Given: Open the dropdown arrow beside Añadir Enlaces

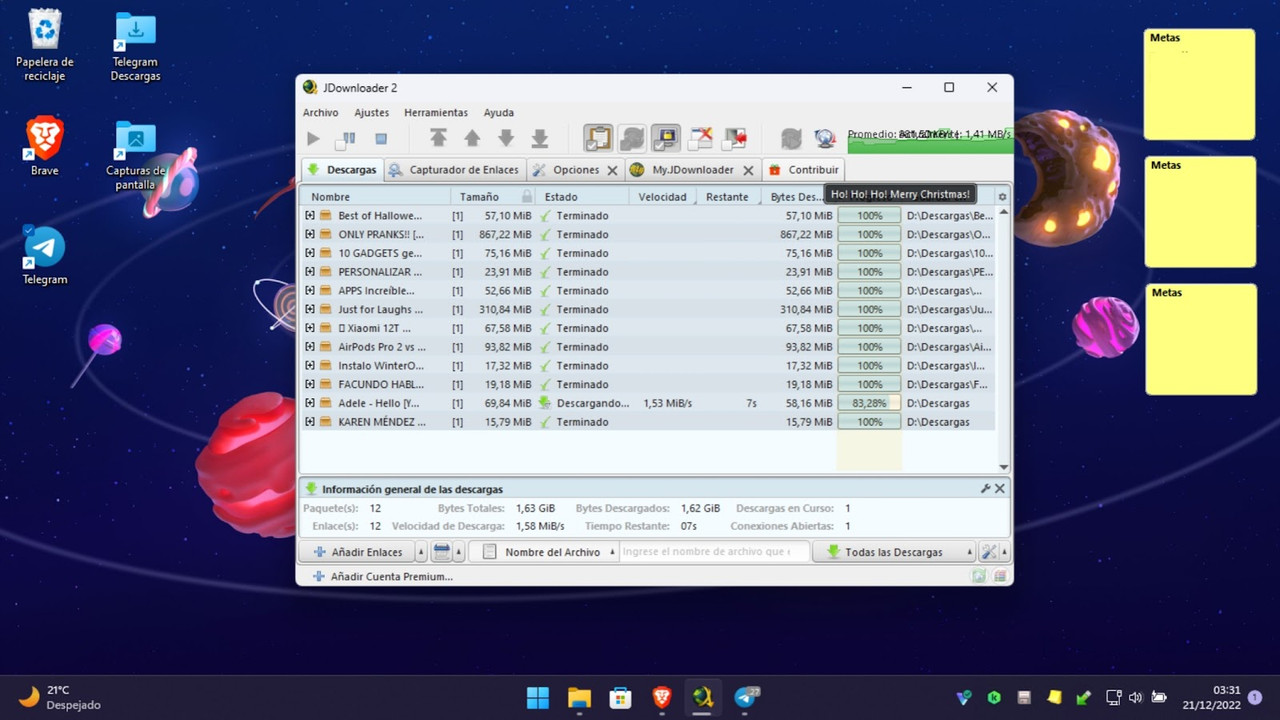Looking at the screenshot, I should pos(421,552).
